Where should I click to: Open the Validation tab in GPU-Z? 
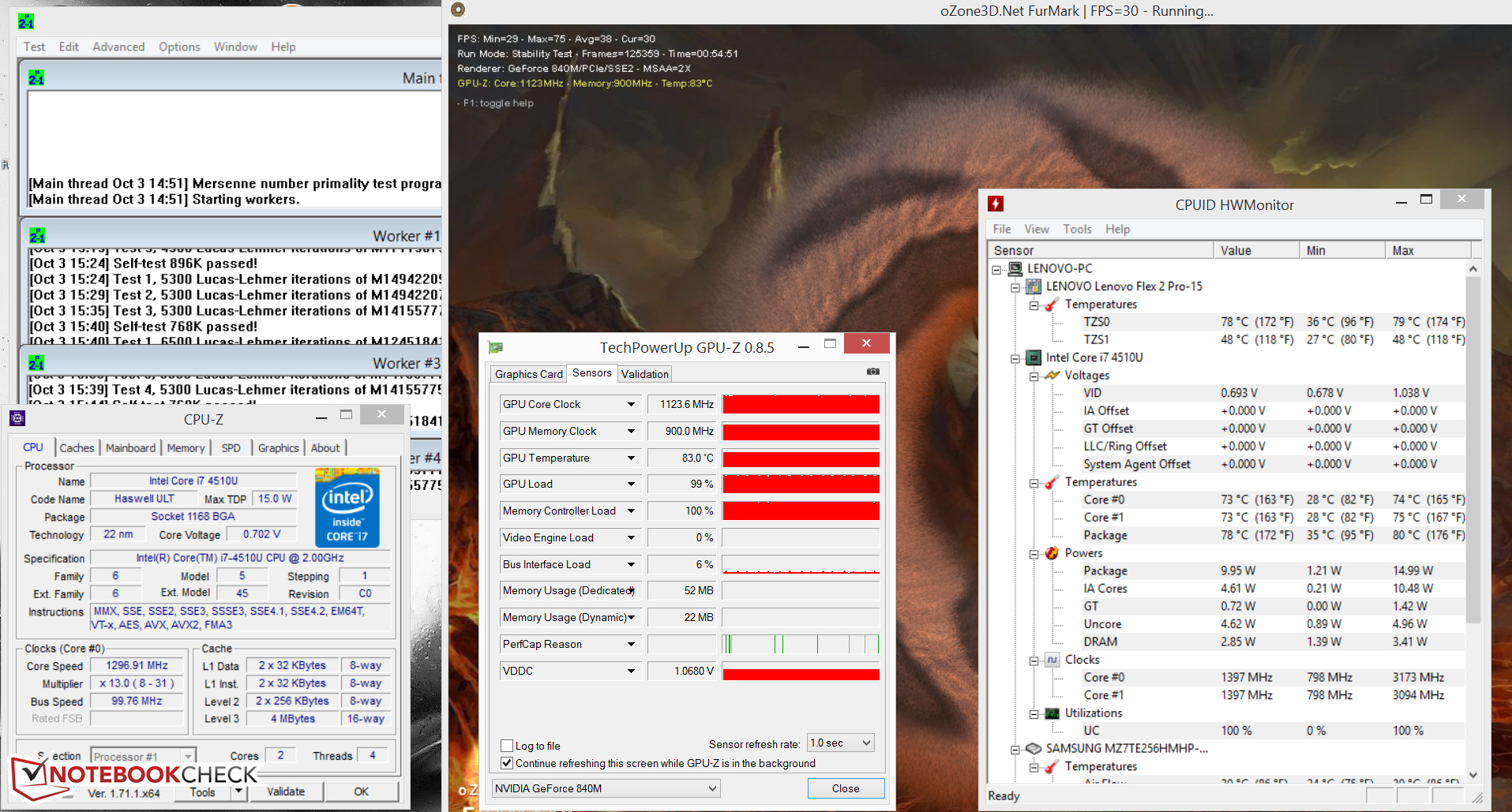tap(645, 374)
